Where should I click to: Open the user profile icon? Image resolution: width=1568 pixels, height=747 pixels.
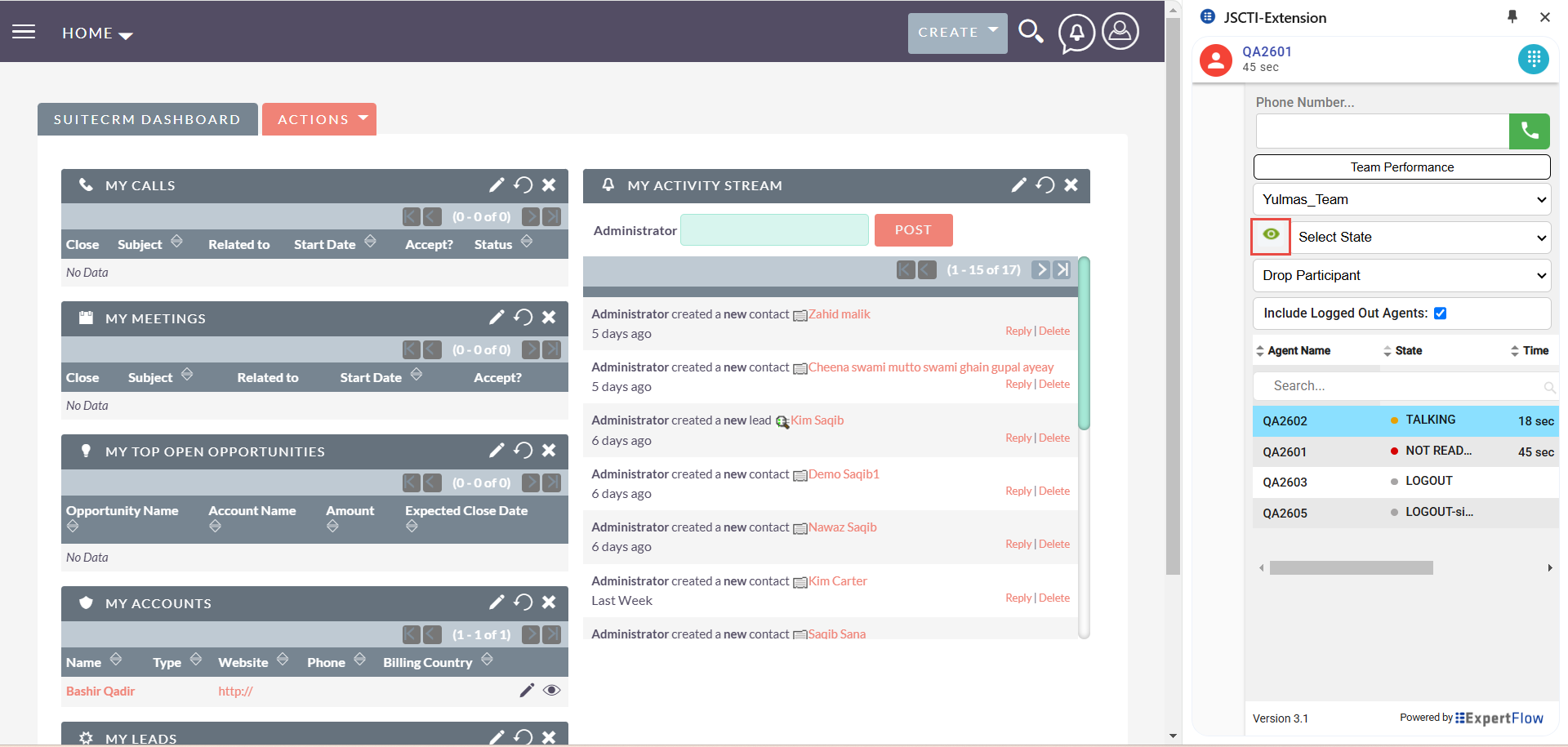click(x=1120, y=32)
